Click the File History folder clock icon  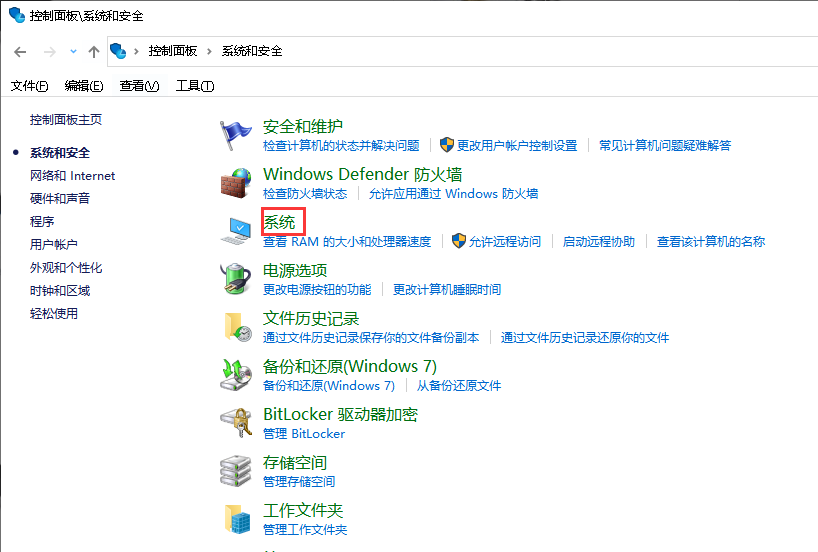tap(237, 327)
